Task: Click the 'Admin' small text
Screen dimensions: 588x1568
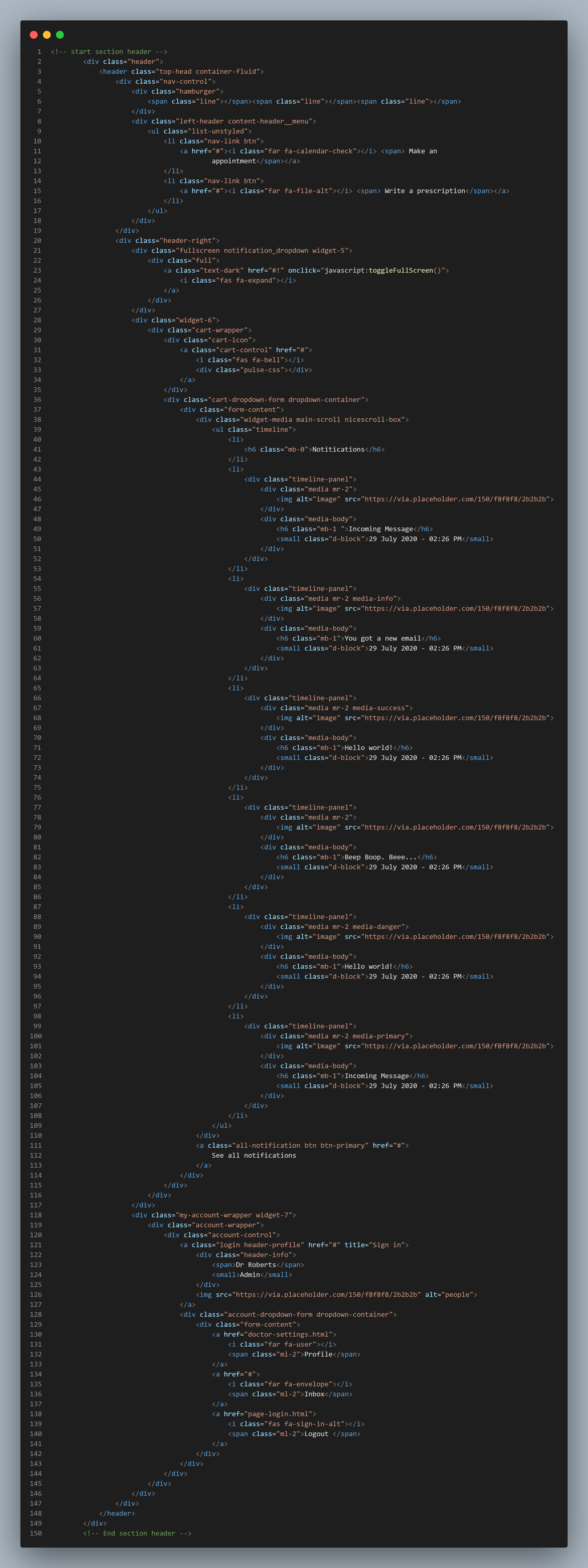Action: coord(250,1275)
